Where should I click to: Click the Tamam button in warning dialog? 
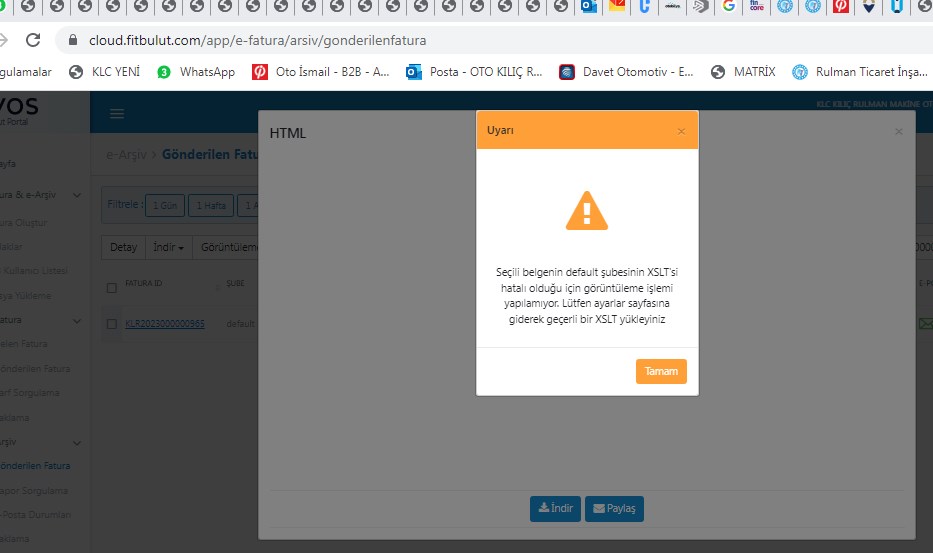(x=661, y=371)
